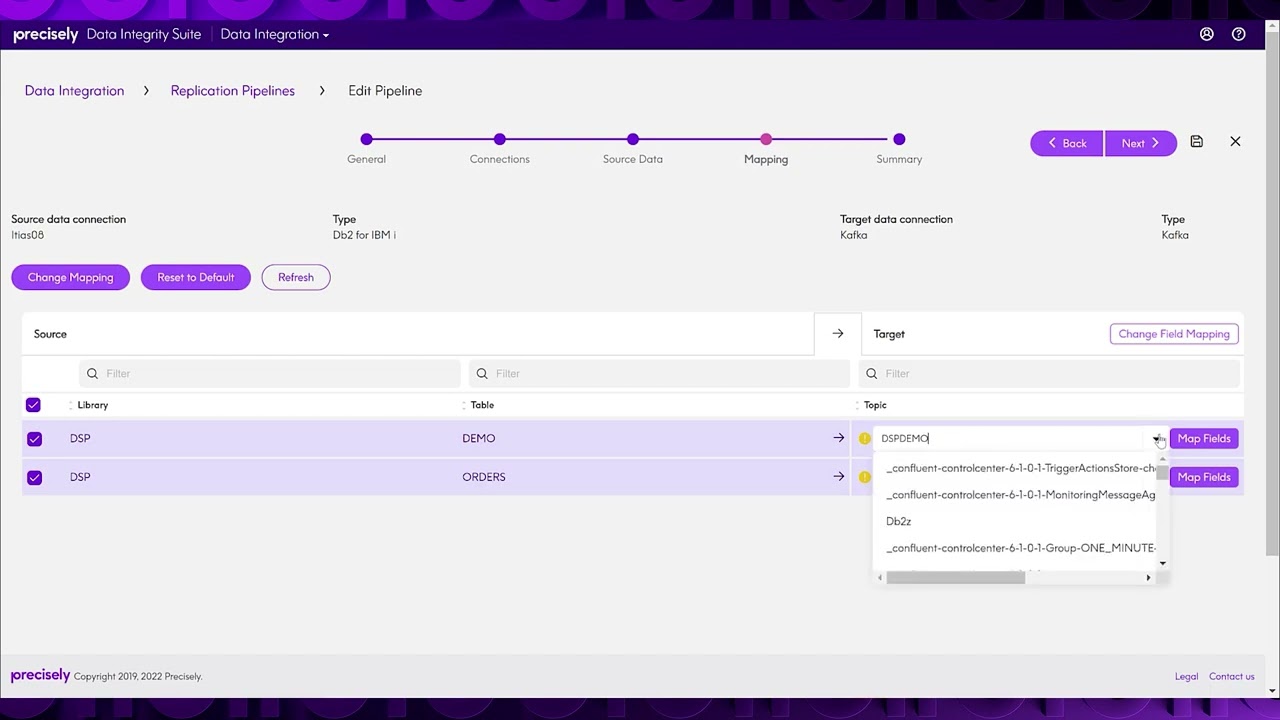The image size is (1280, 720).
Task: Click Map Fields for DEMO row
Action: point(1204,438)
